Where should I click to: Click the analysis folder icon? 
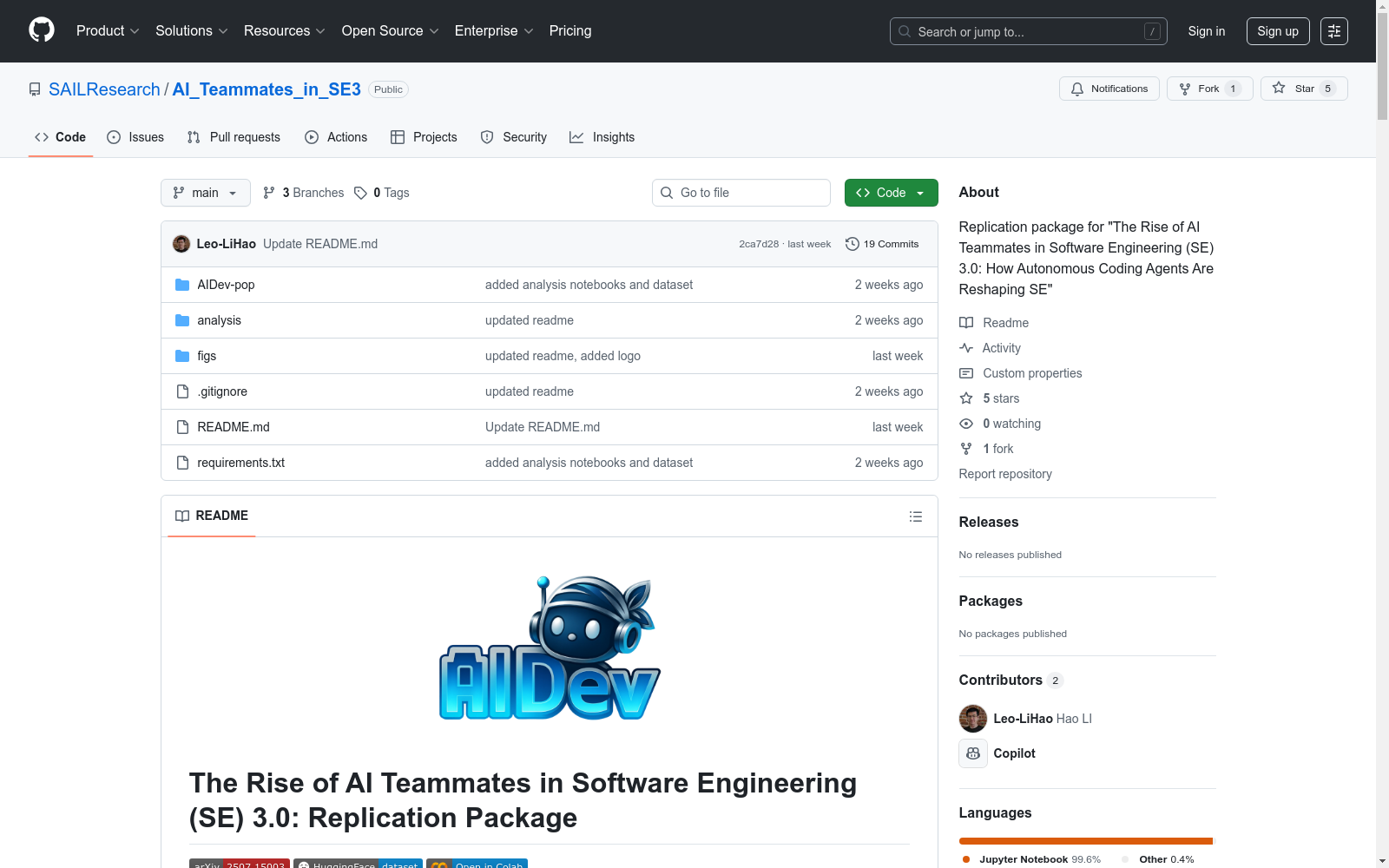182,320
